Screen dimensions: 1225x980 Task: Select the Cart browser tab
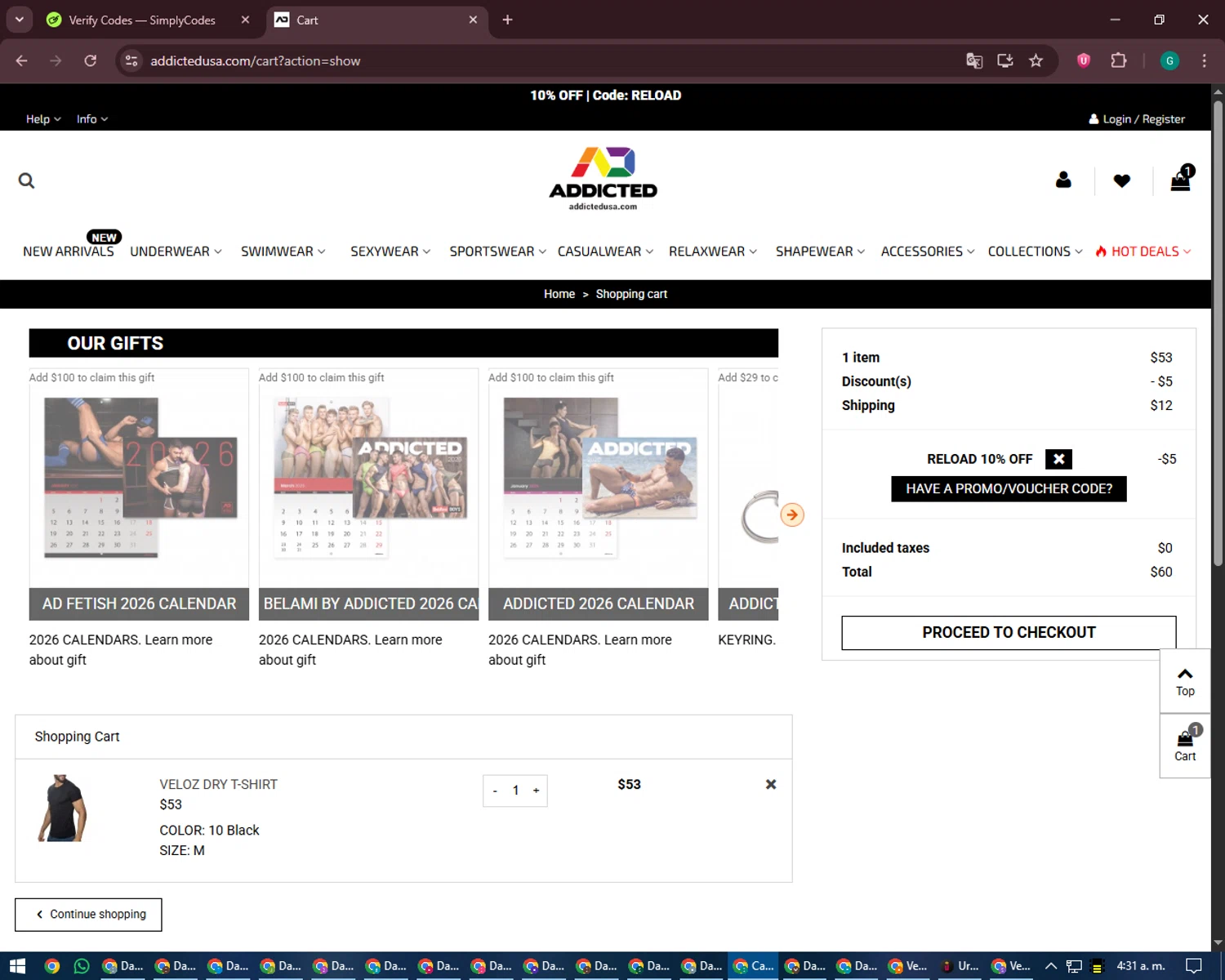point(376,20)
